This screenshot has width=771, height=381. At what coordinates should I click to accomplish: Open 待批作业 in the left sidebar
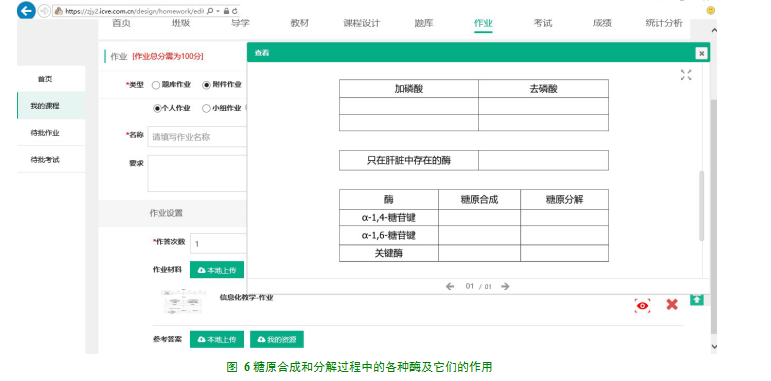[51, 133]
